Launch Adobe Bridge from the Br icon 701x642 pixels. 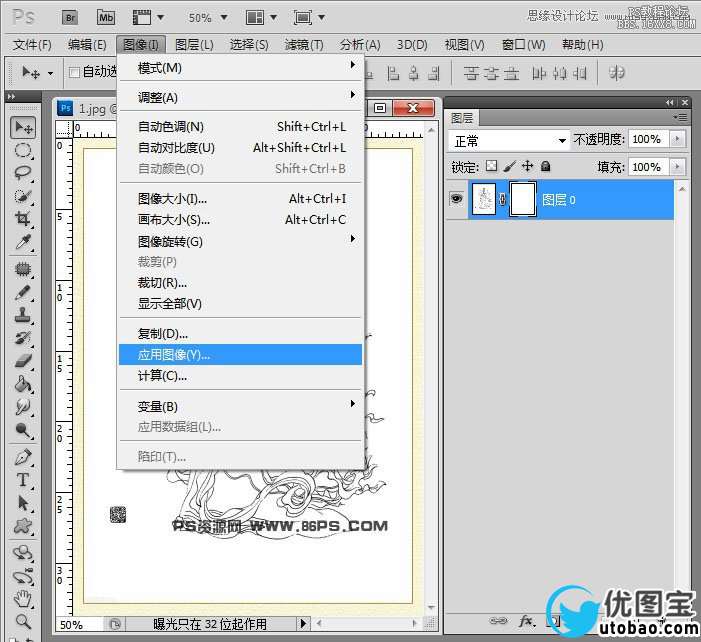pos(70,17)
